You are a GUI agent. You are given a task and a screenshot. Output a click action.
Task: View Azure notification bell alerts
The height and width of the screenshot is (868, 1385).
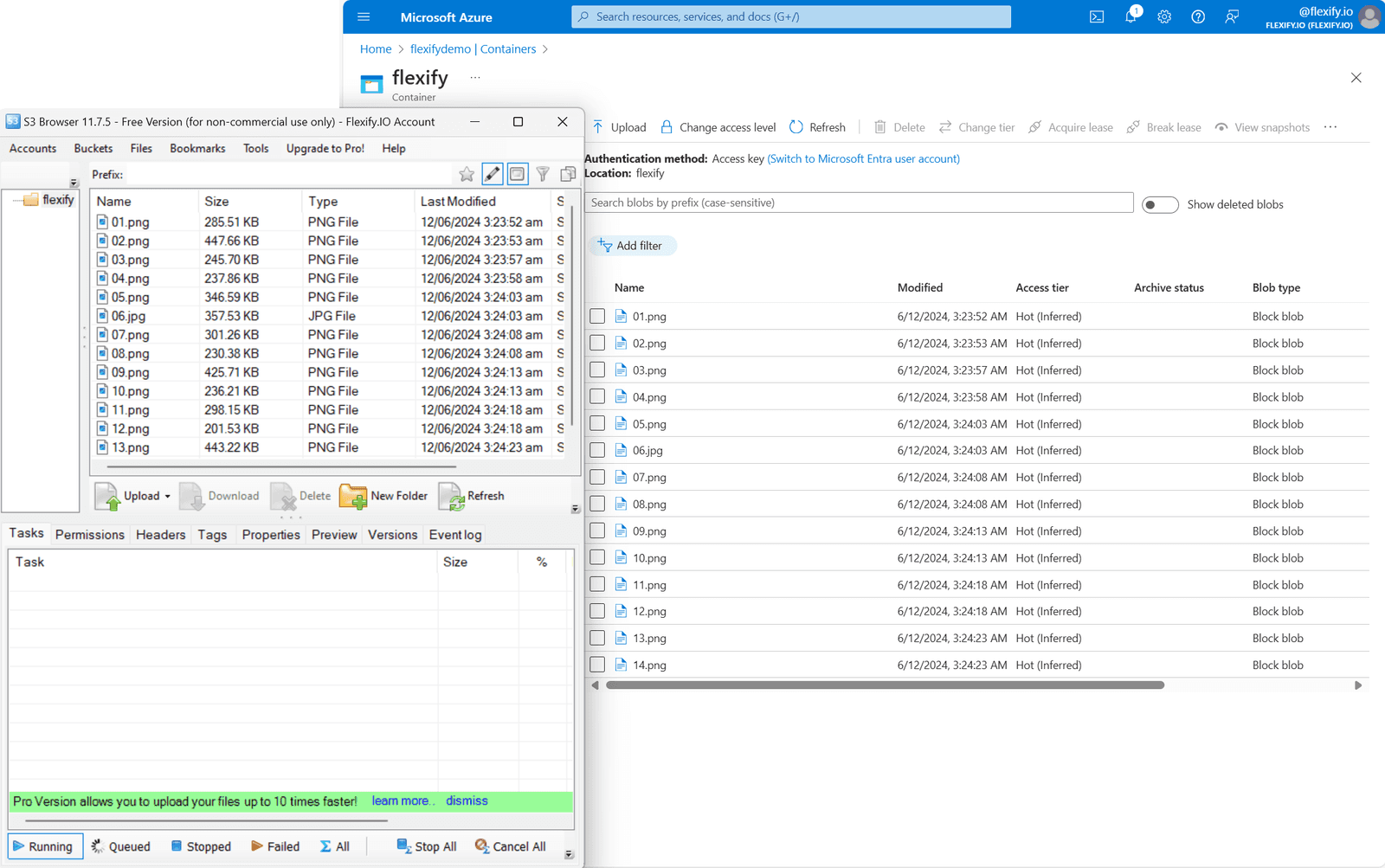click(1131, 16)
